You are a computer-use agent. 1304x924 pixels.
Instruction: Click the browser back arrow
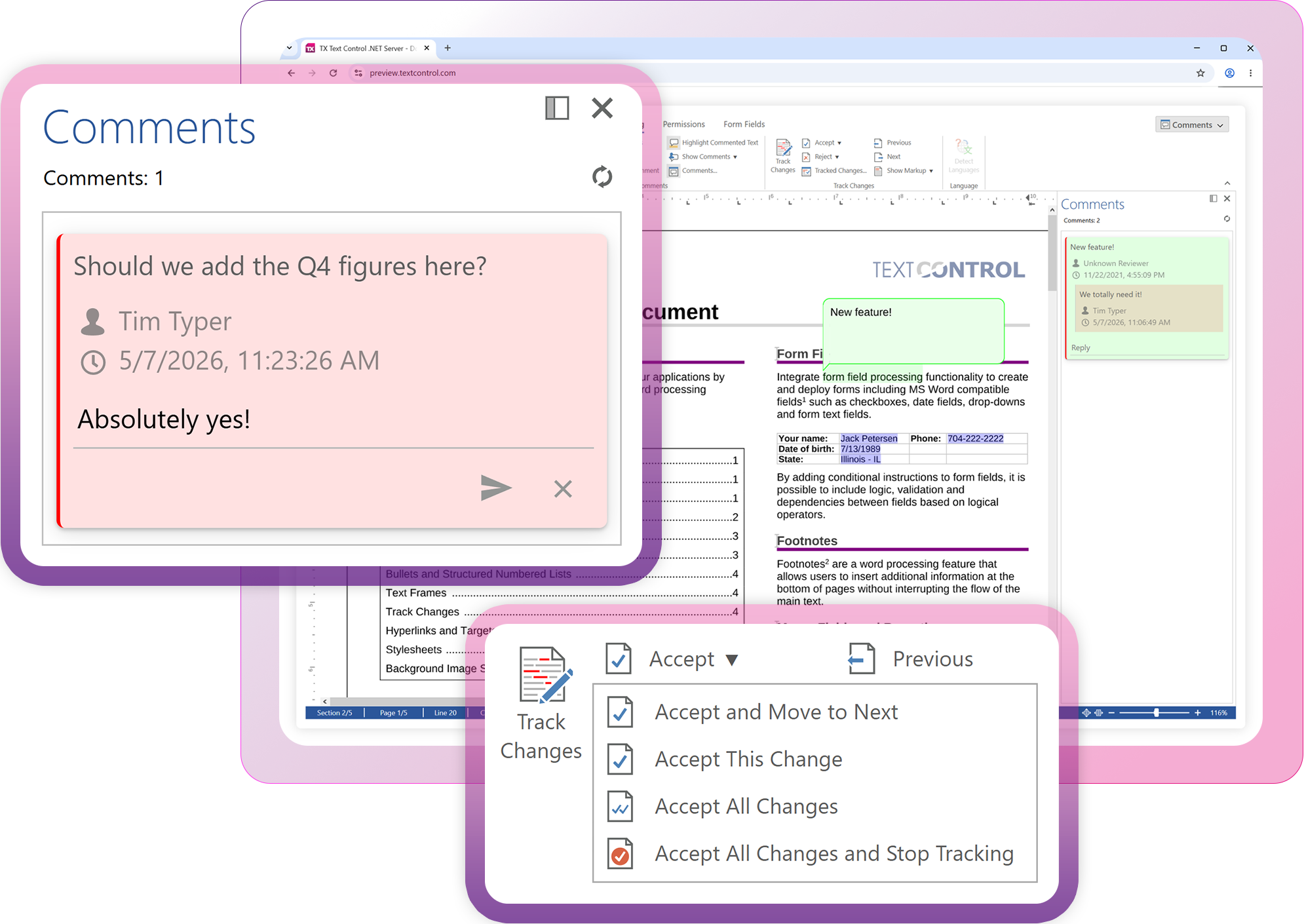291,73
